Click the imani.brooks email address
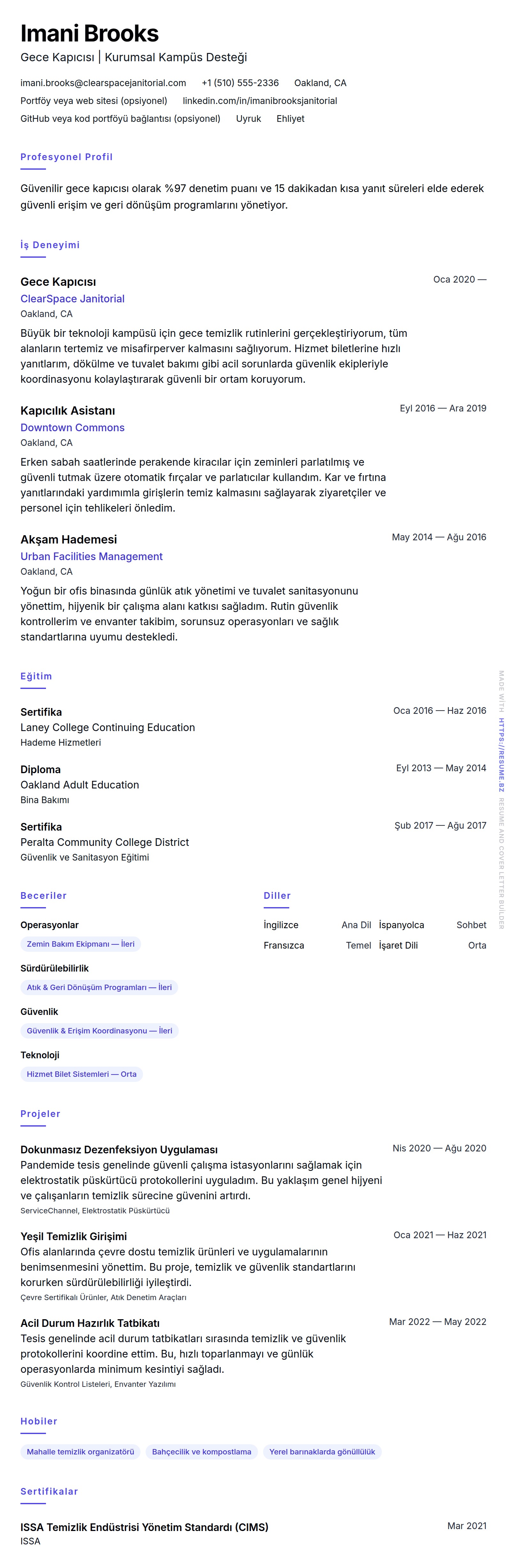This screenshot has width=507, height=1568. (x=103, y=83)
